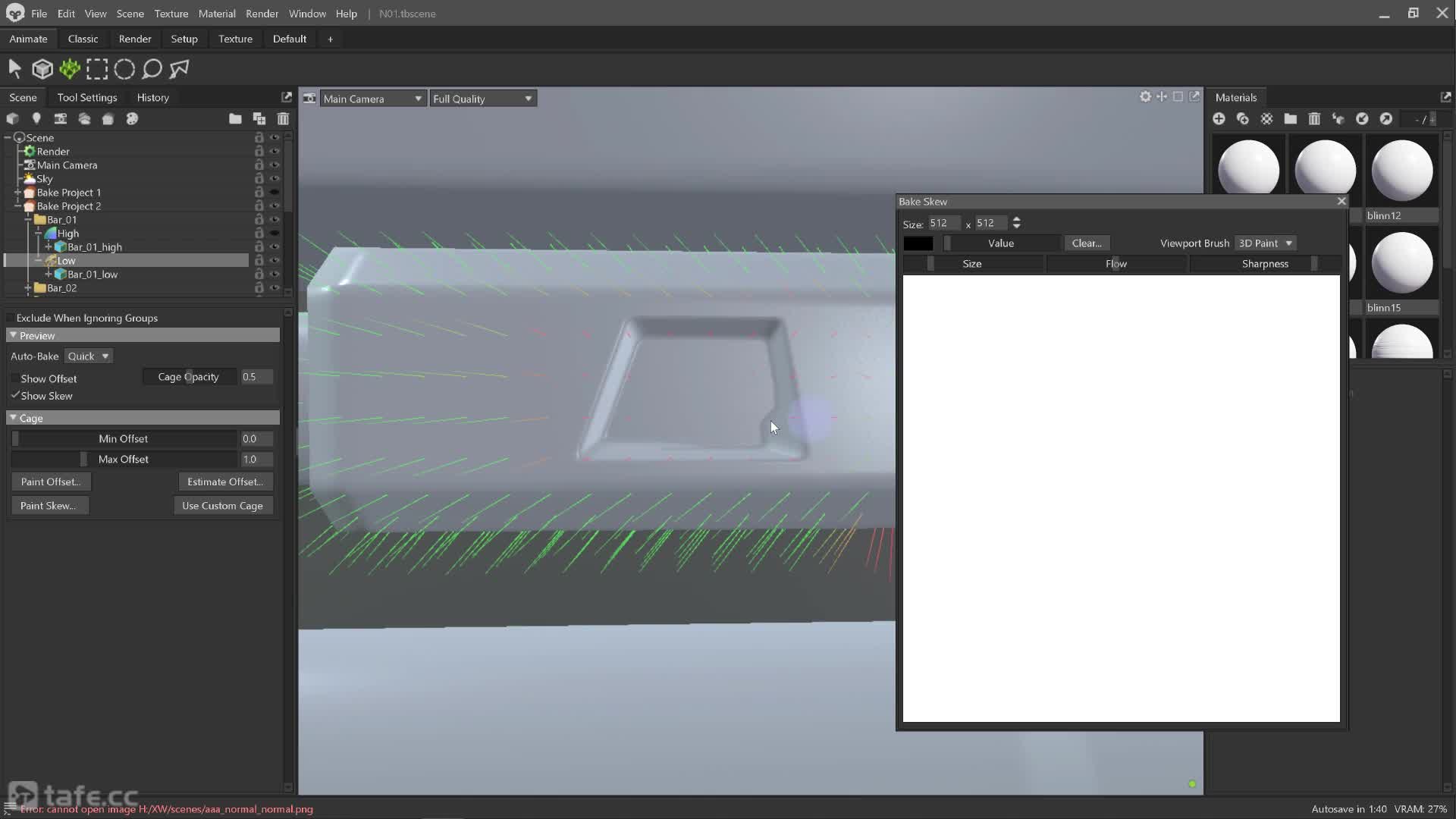Click Bake Skew size stepper arrows

tap(1016, 223)
